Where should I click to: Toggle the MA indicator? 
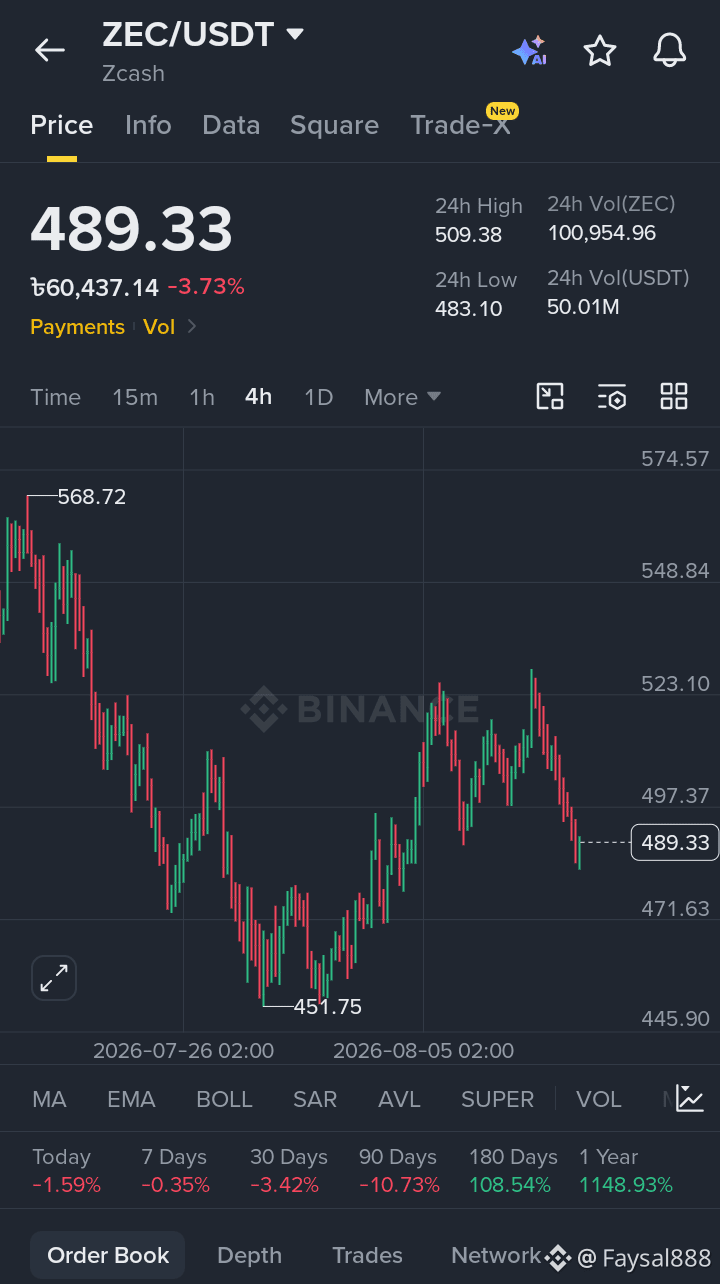(49, 1099)
